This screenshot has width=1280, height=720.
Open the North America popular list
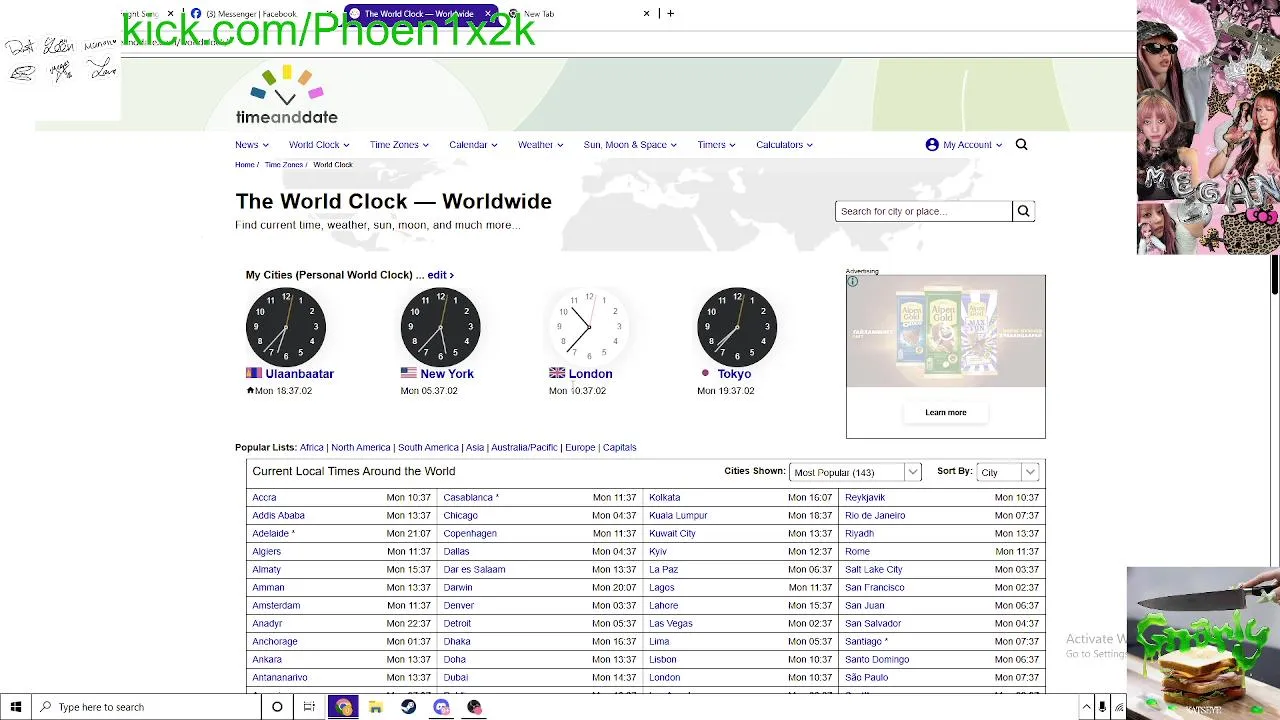tap(361, 447)
